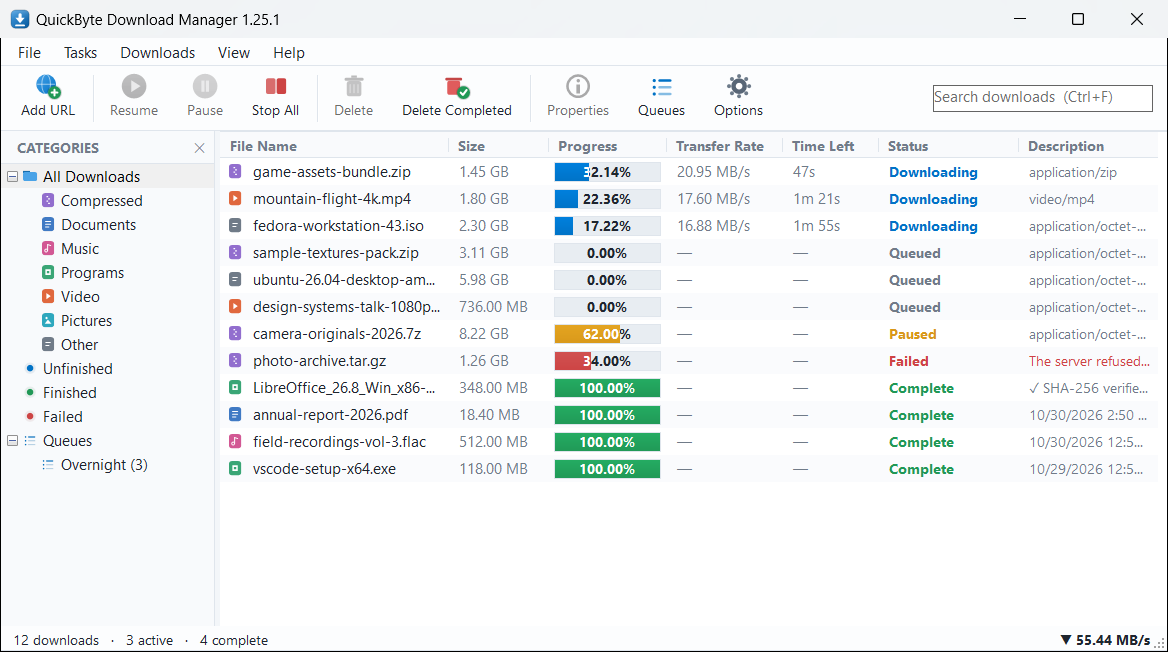Viewport: 1168px width, 652px height.
Task: Click the 22.36% progress bar of mountain-flight
Action: [x=607, y=199]
